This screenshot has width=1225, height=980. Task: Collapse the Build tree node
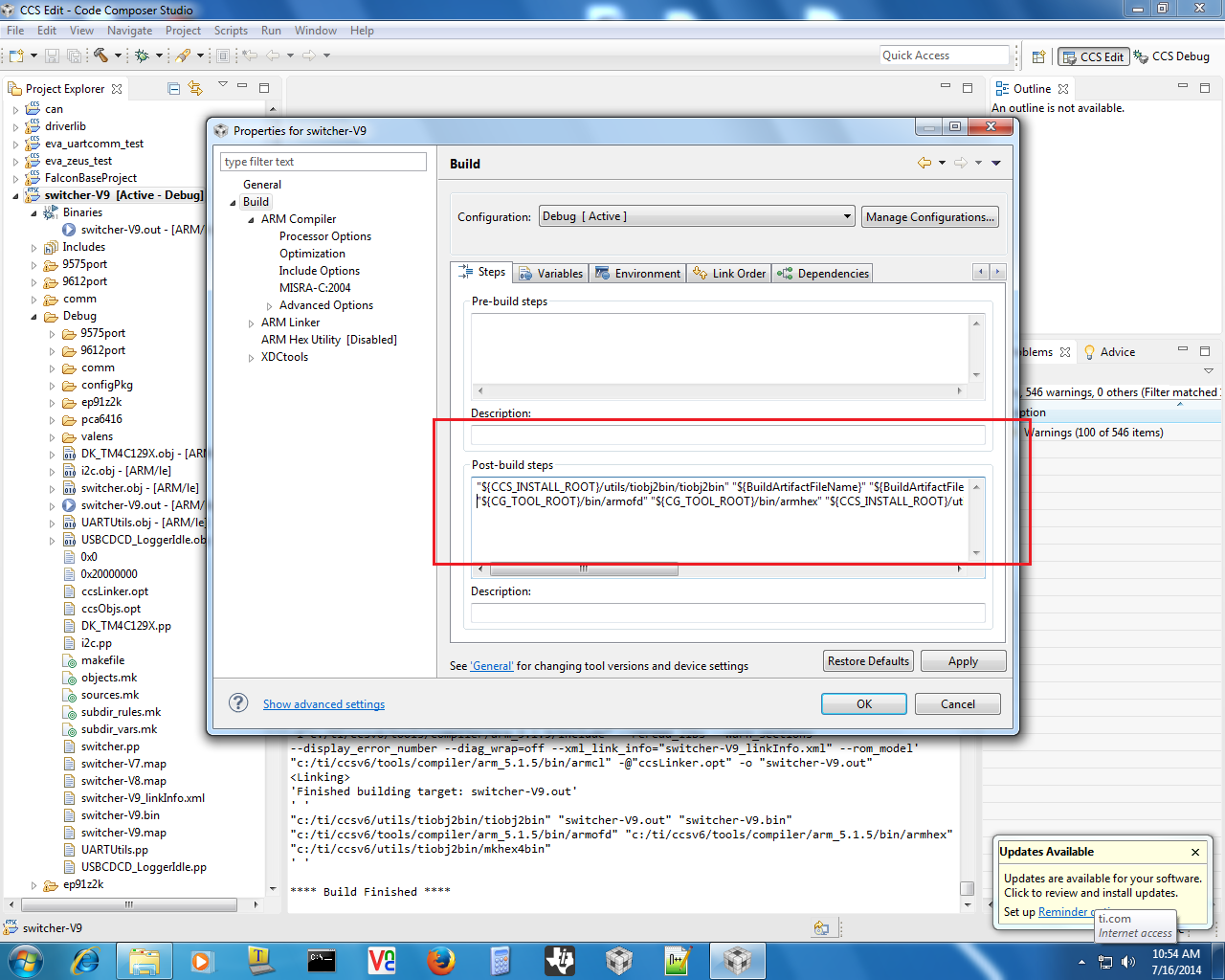pyautogui.click(x=233, y=203)
